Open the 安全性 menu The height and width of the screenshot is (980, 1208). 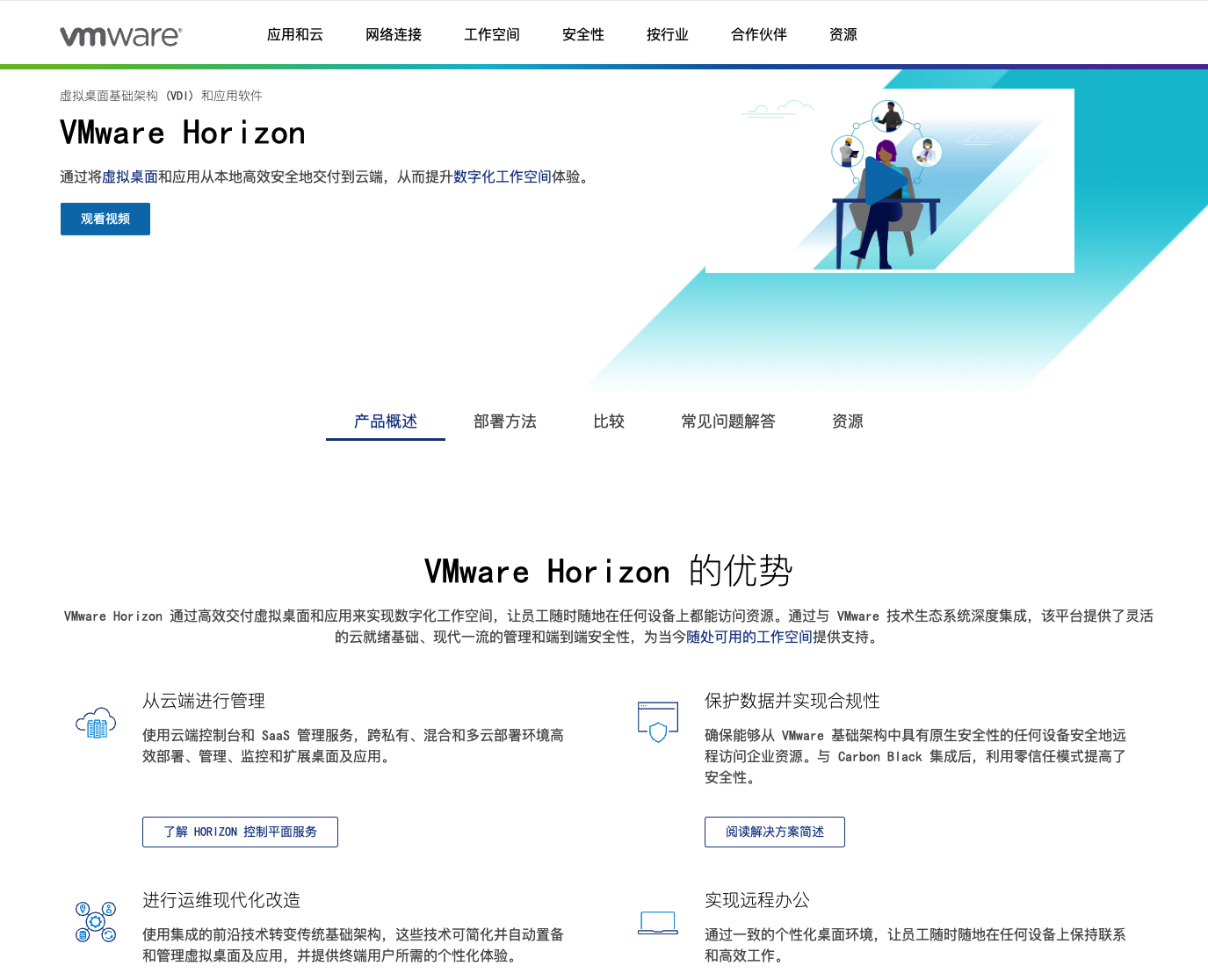tap(583, 34)
